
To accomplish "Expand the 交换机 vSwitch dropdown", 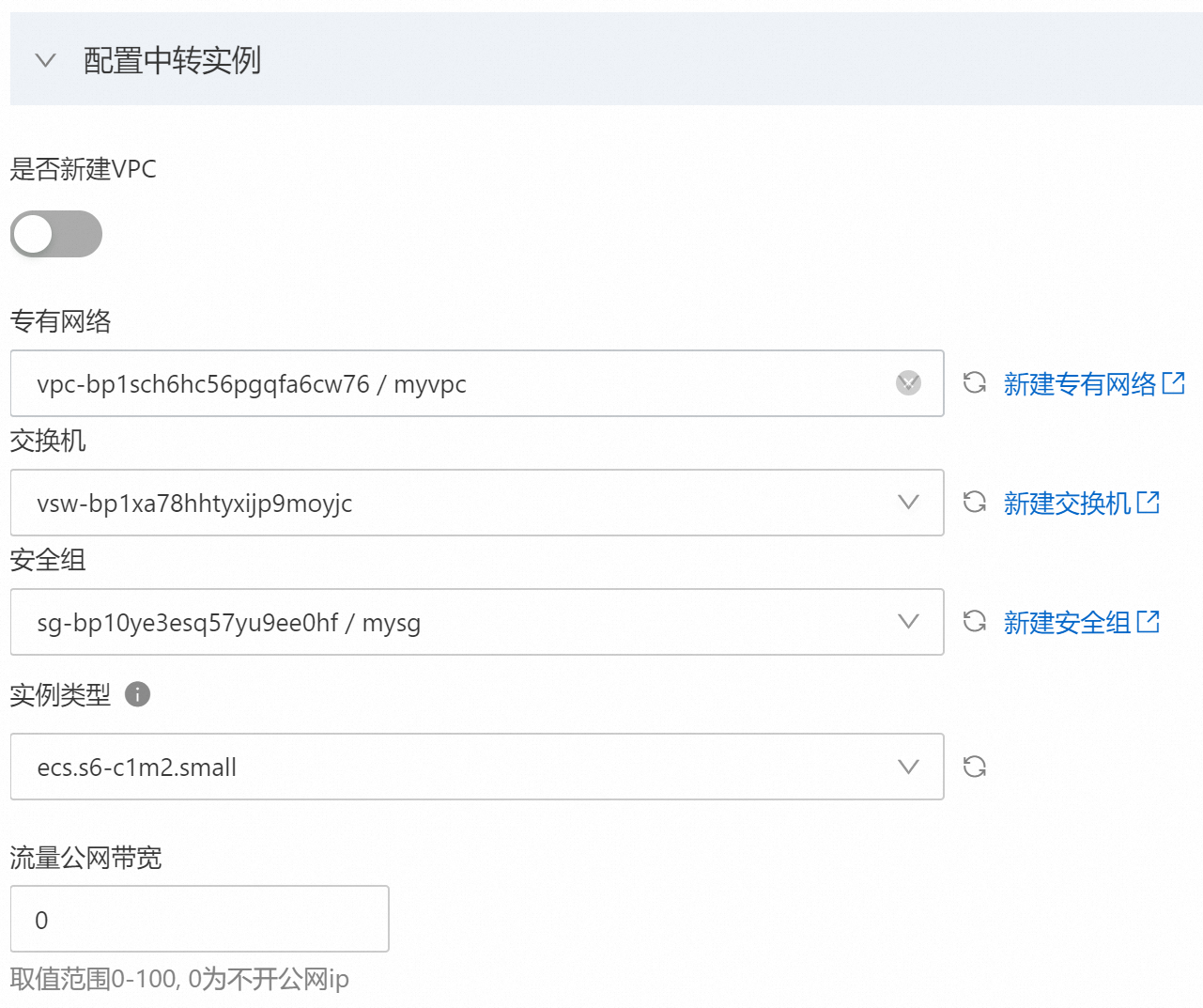I will coord(908,503).
